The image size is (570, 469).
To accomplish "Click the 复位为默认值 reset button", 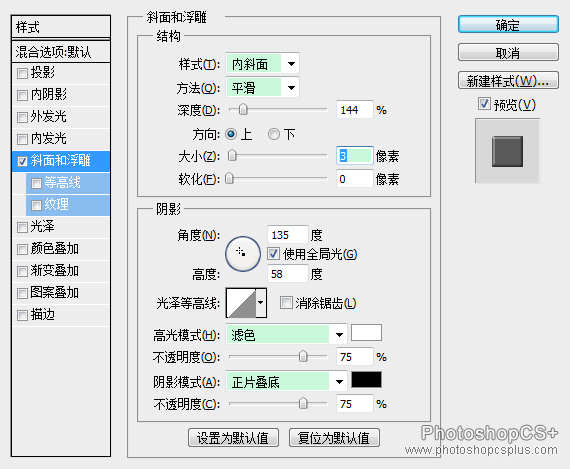I will [x=334, y=438].
